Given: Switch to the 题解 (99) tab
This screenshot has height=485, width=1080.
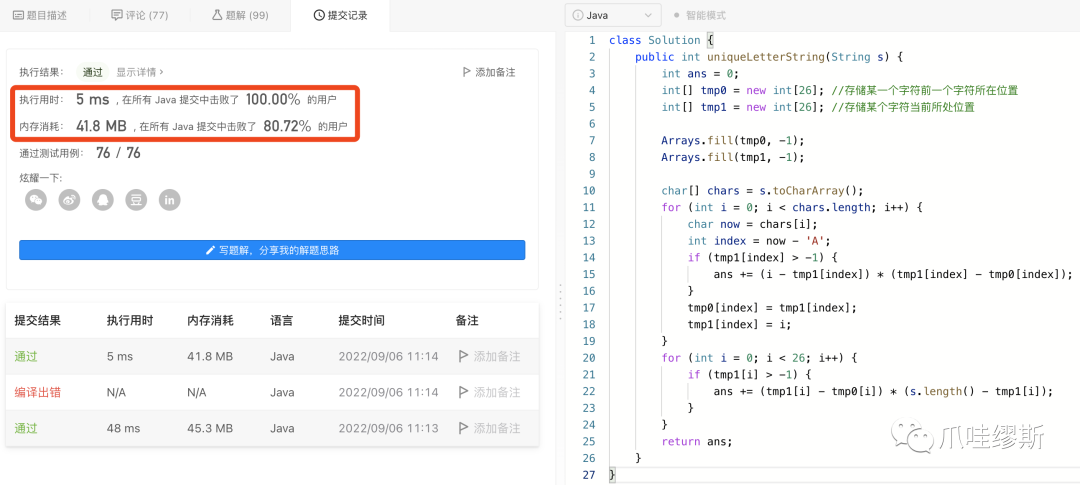Looking at the screenshot, I should coord(240,15).
